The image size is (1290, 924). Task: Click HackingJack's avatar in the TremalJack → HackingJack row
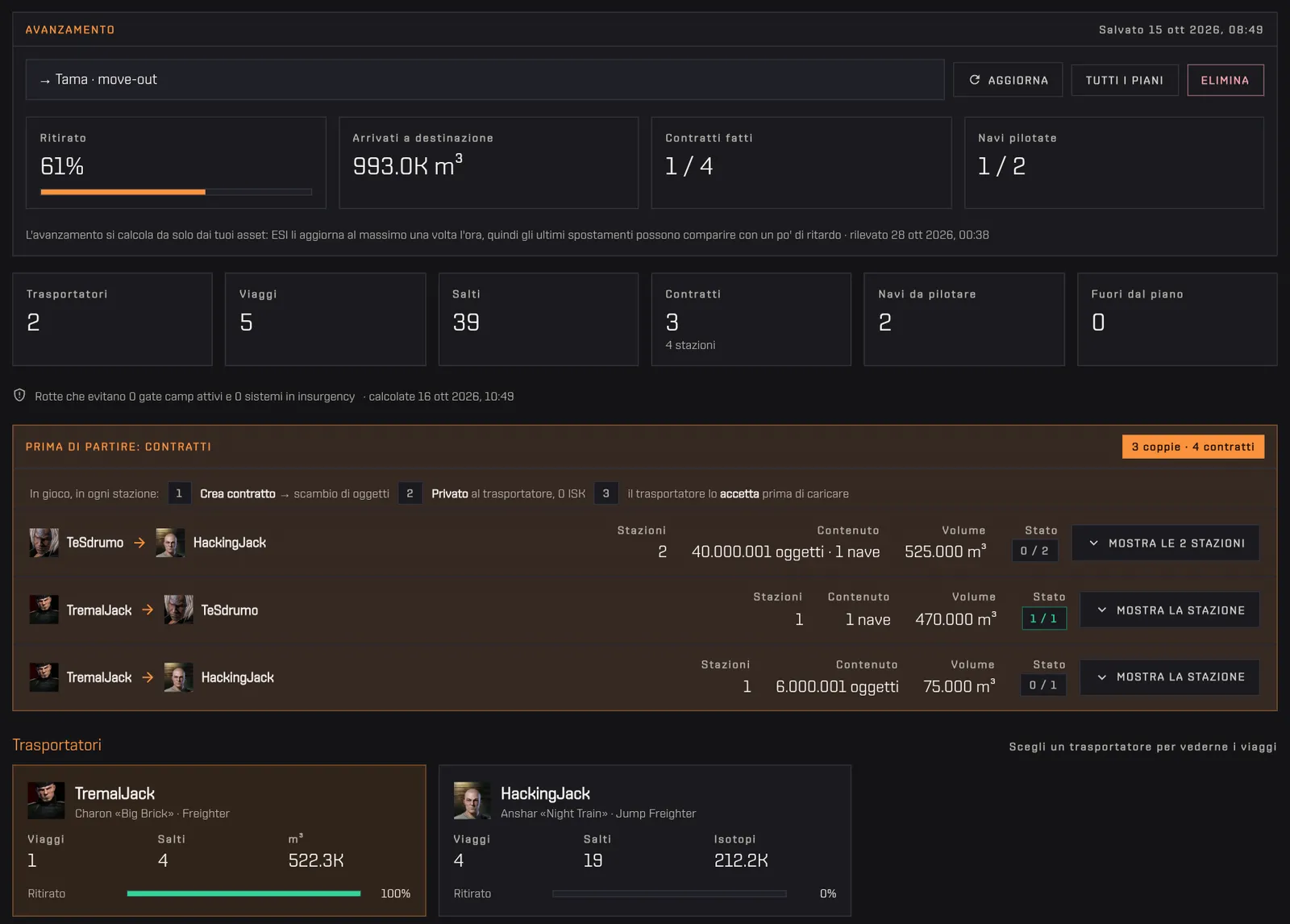[178, 677]
